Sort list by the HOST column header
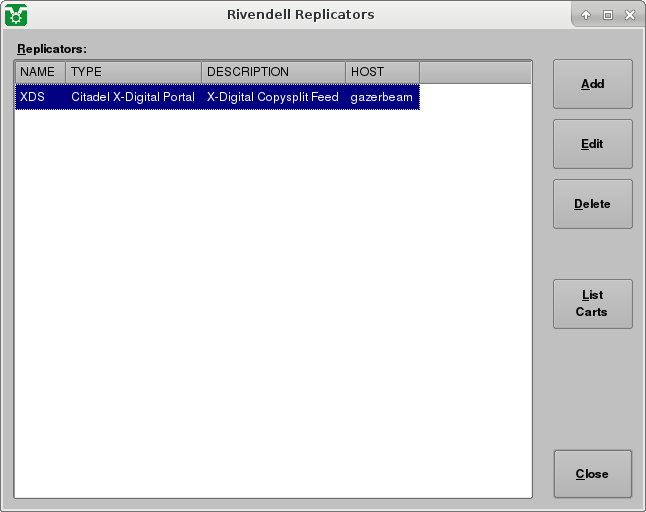This screenshot has width=646, height=512. click(x=382, y=72)
